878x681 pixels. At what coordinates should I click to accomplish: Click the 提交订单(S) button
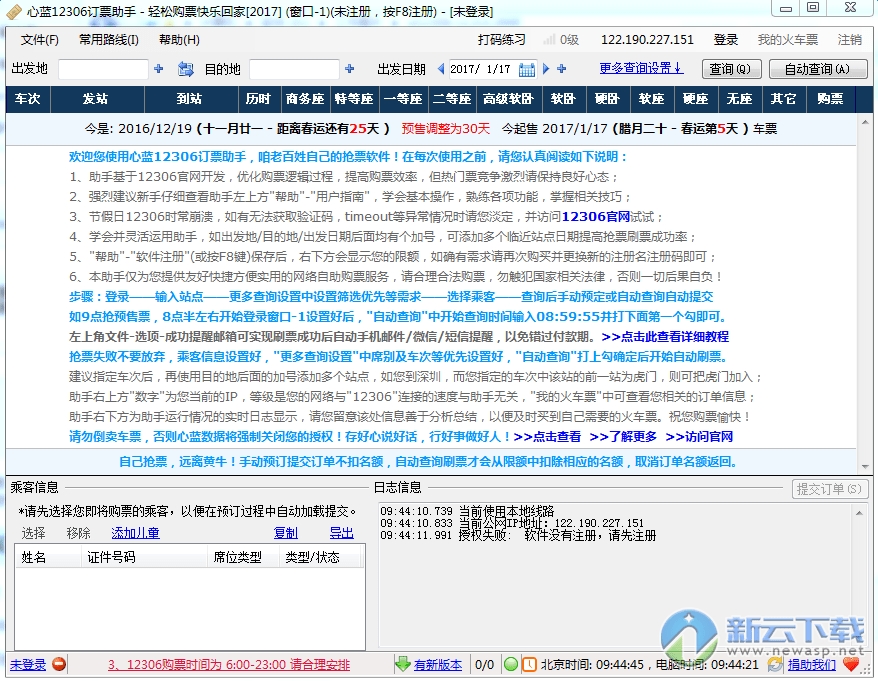(x=829, y=488)
